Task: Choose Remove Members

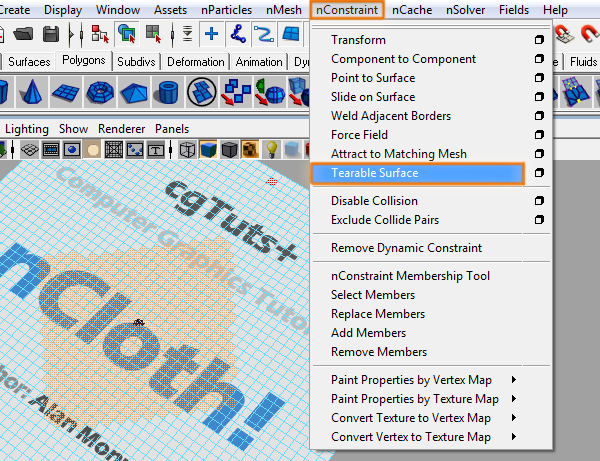Action: (x=378, y=352)
